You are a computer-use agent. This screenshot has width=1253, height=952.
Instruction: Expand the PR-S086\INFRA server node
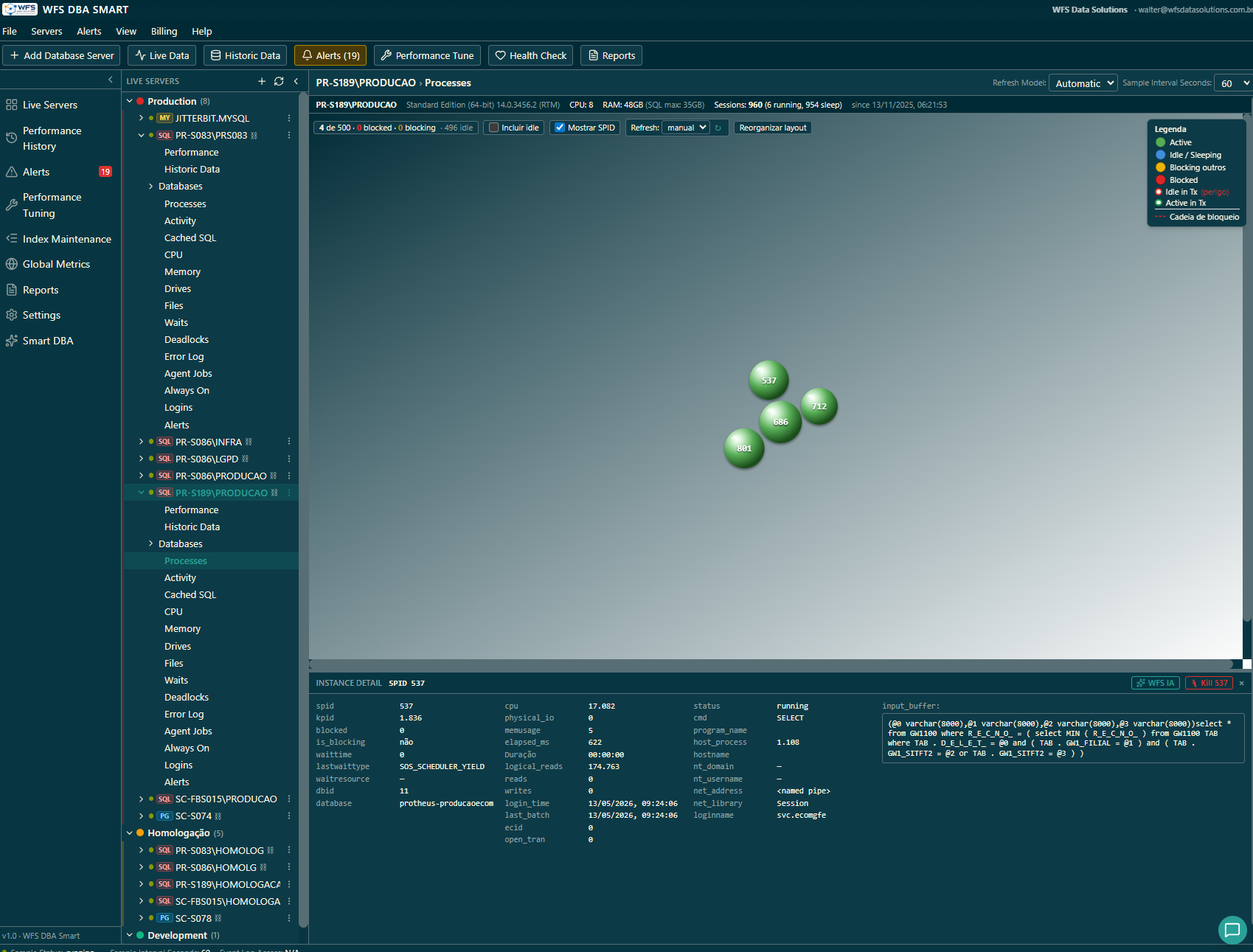(141, 442)
